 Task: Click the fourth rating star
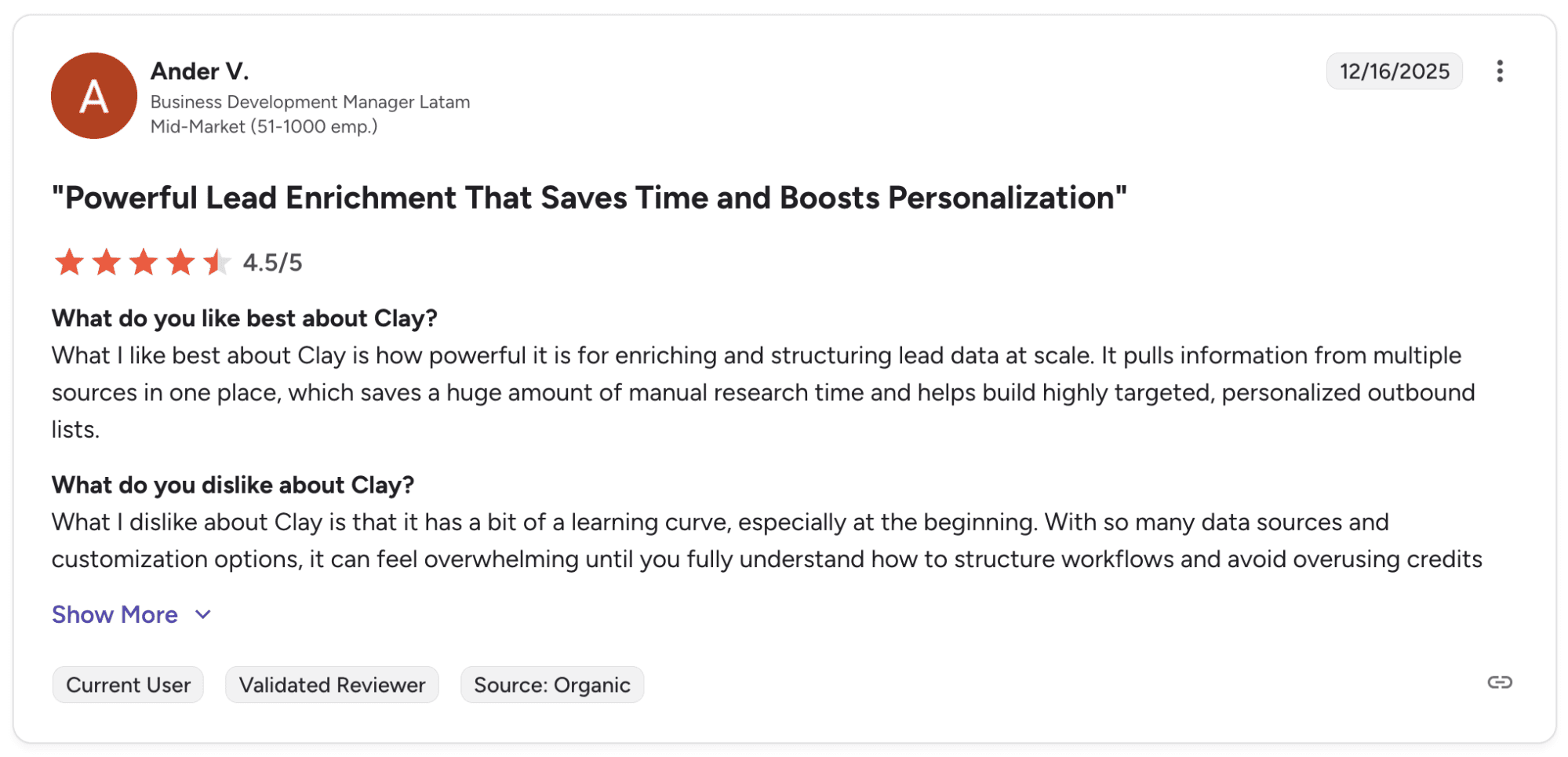[180, 262]
